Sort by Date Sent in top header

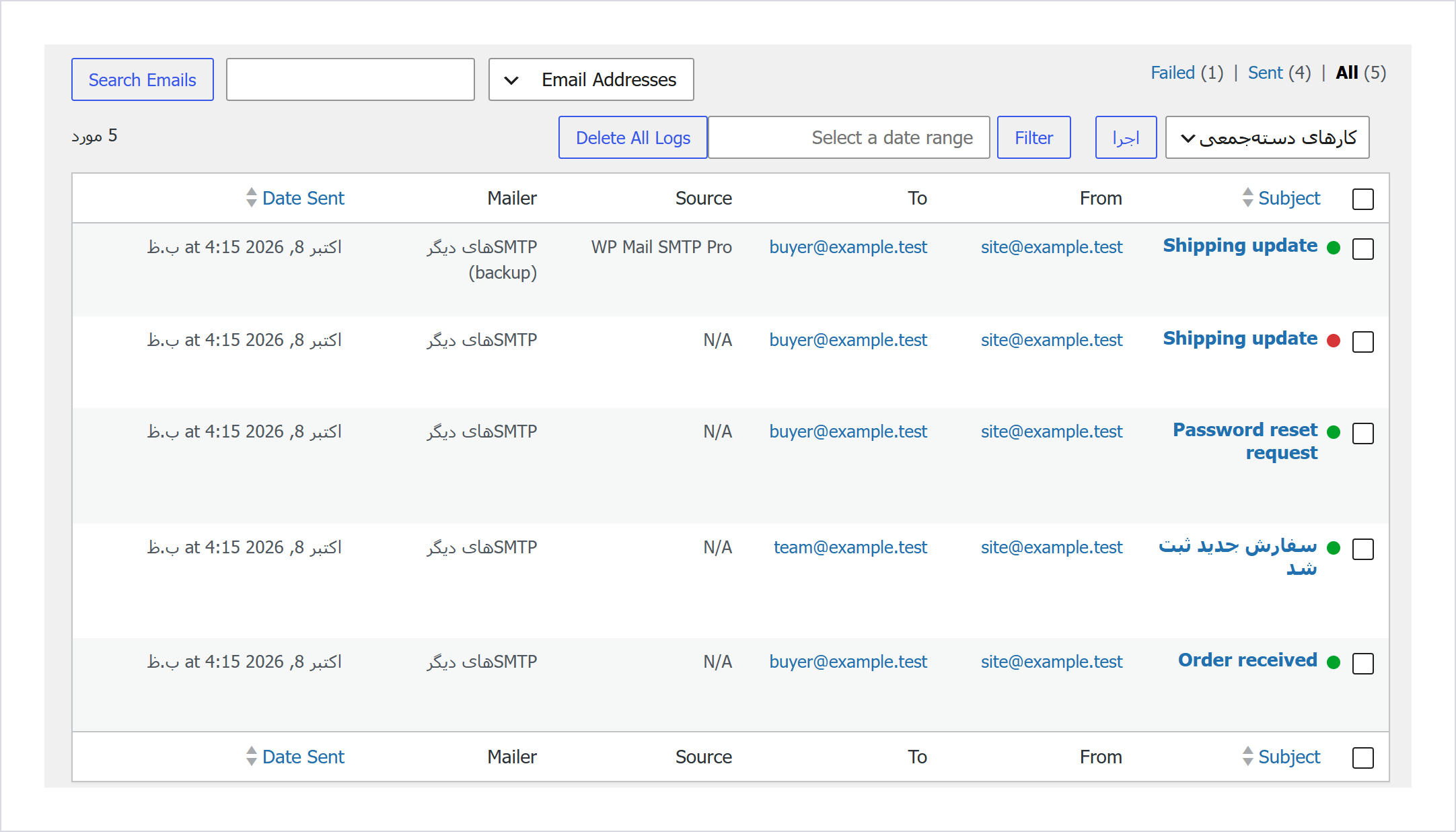click(x=303, y=198)
